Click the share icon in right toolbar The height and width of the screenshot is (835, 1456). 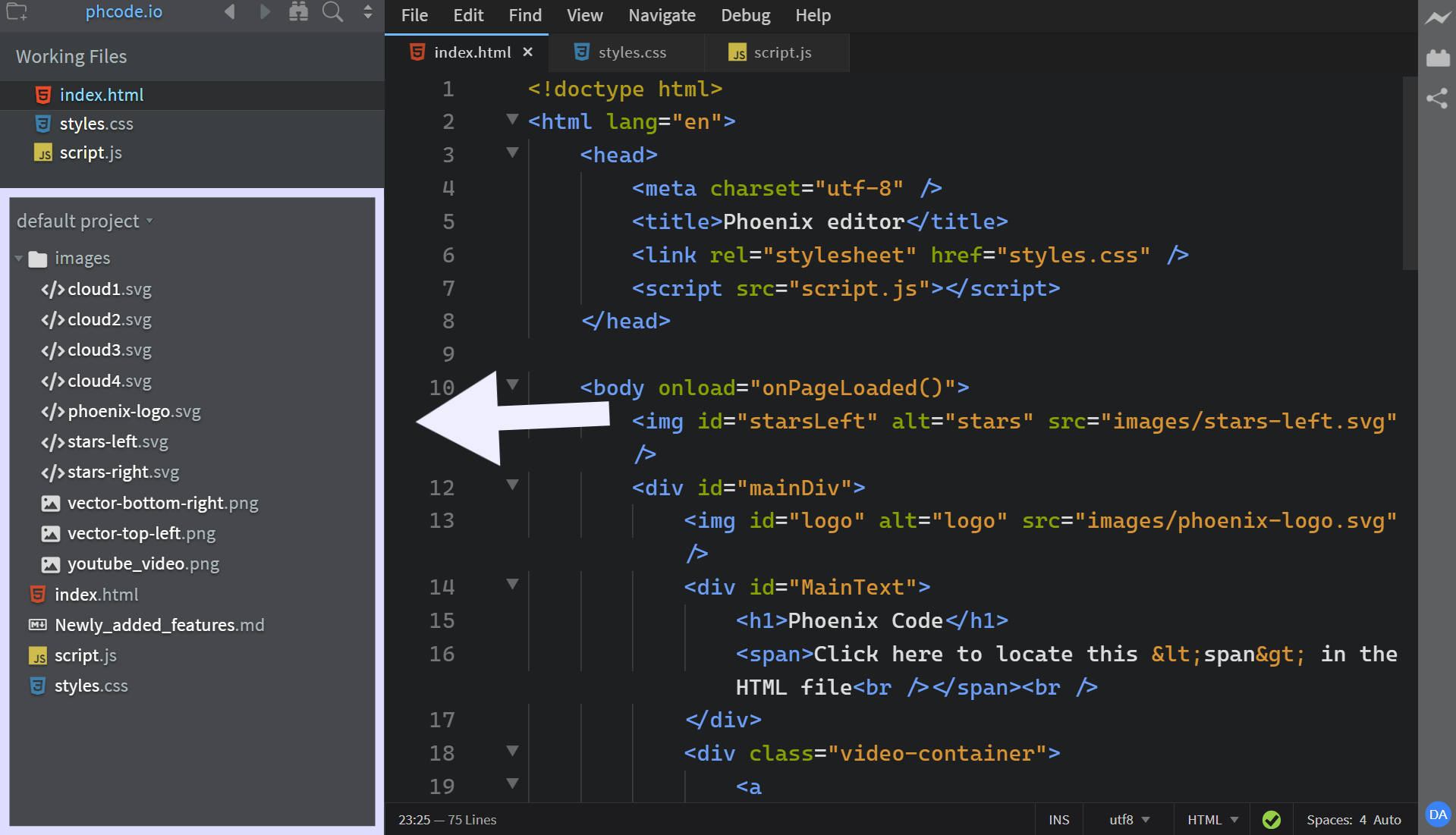tap(1437, 99)
